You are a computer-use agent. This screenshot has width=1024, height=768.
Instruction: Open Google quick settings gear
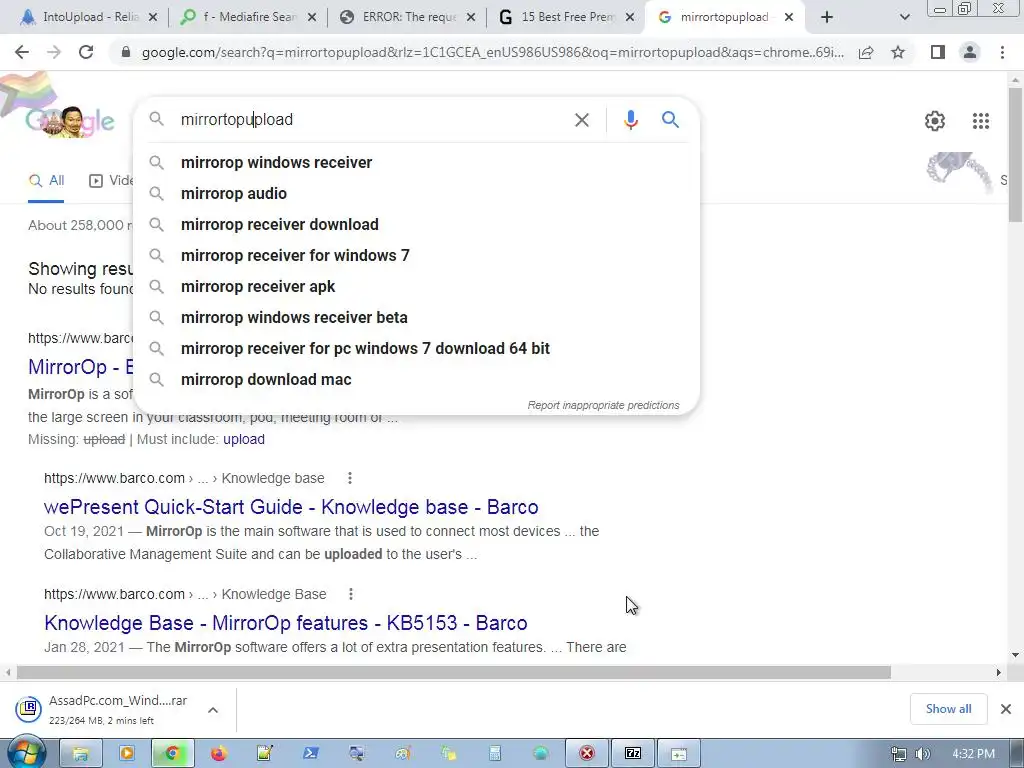[x=935, y=121]
